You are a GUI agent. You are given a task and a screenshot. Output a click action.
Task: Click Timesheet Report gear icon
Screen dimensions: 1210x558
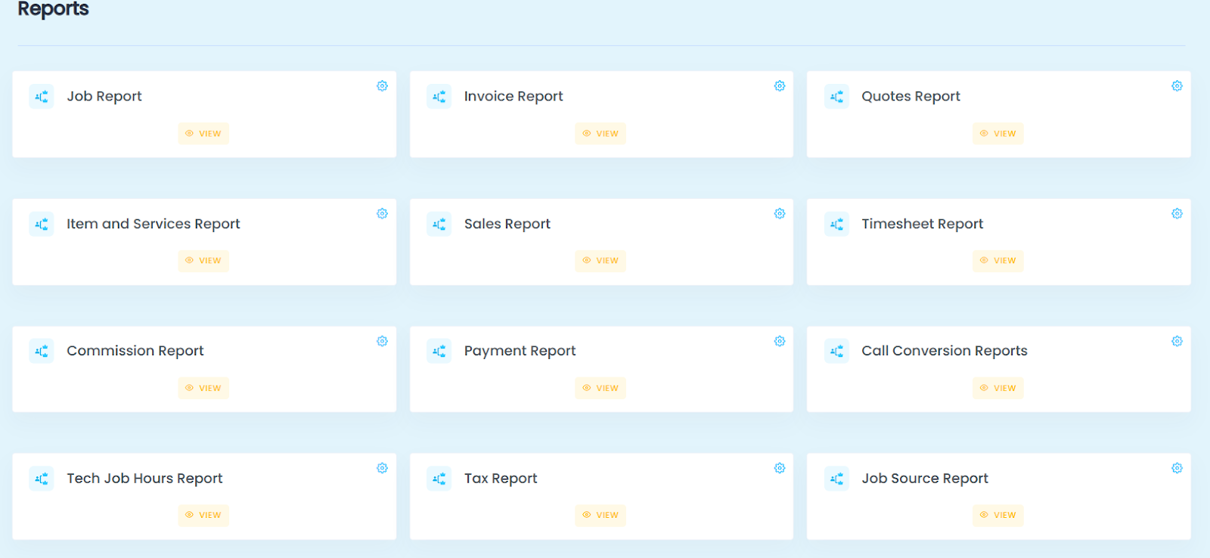(1176, 214)
